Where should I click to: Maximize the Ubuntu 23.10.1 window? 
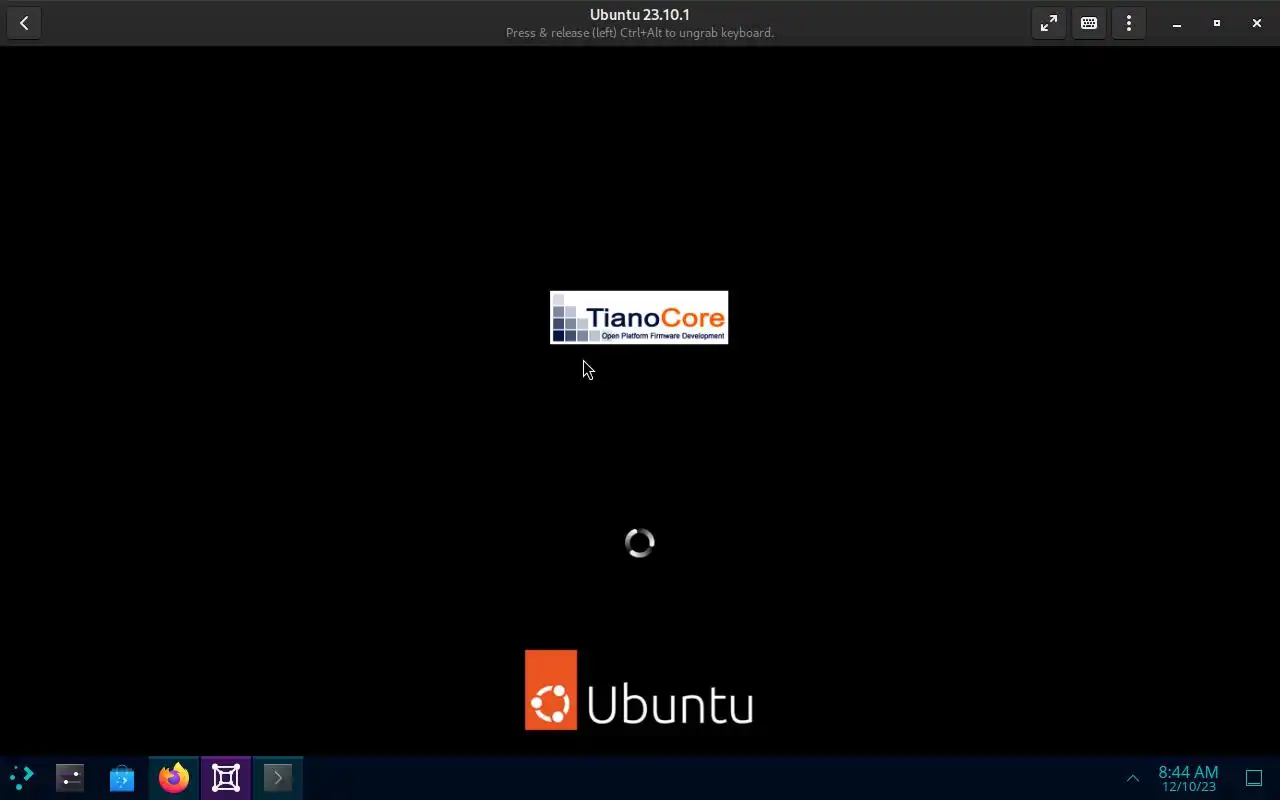[1217, 23]
